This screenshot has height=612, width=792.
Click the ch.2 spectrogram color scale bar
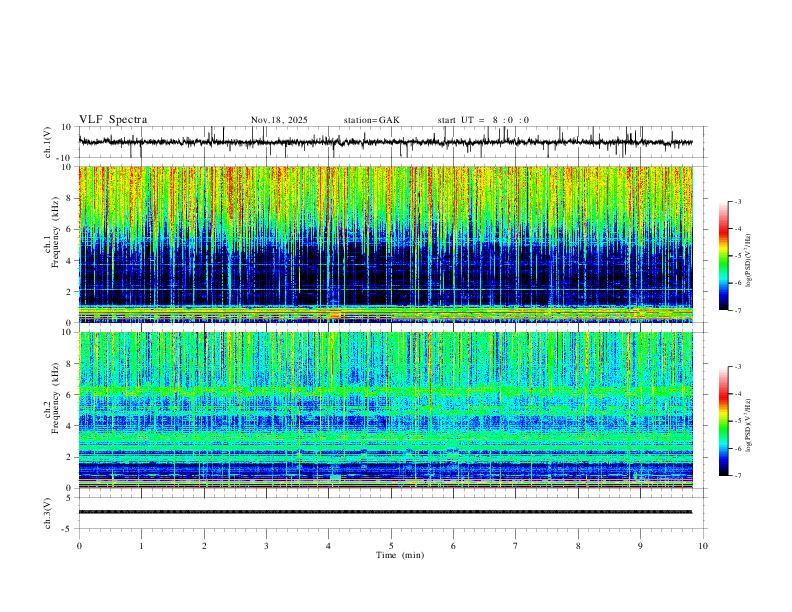point(724,421)
